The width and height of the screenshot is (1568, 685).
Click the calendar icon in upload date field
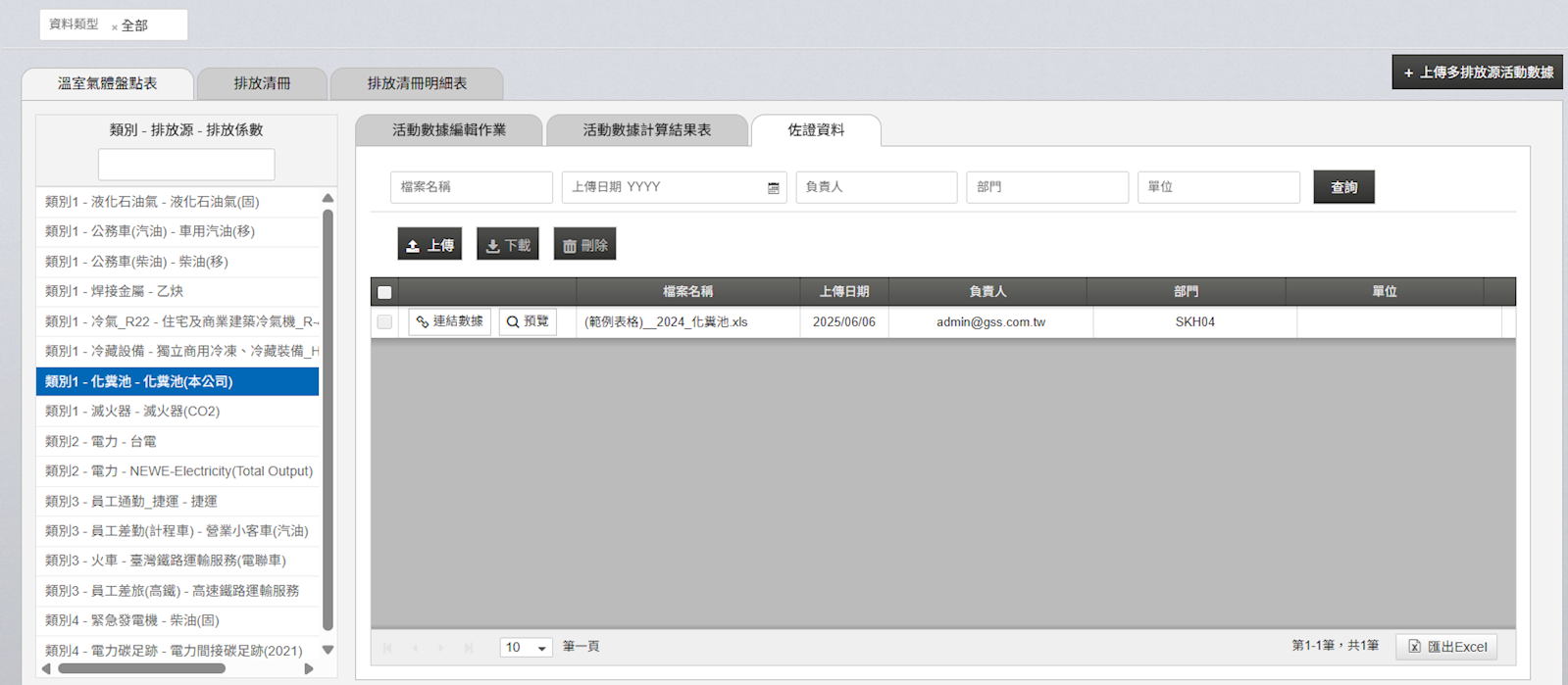(x=773, y=187)
